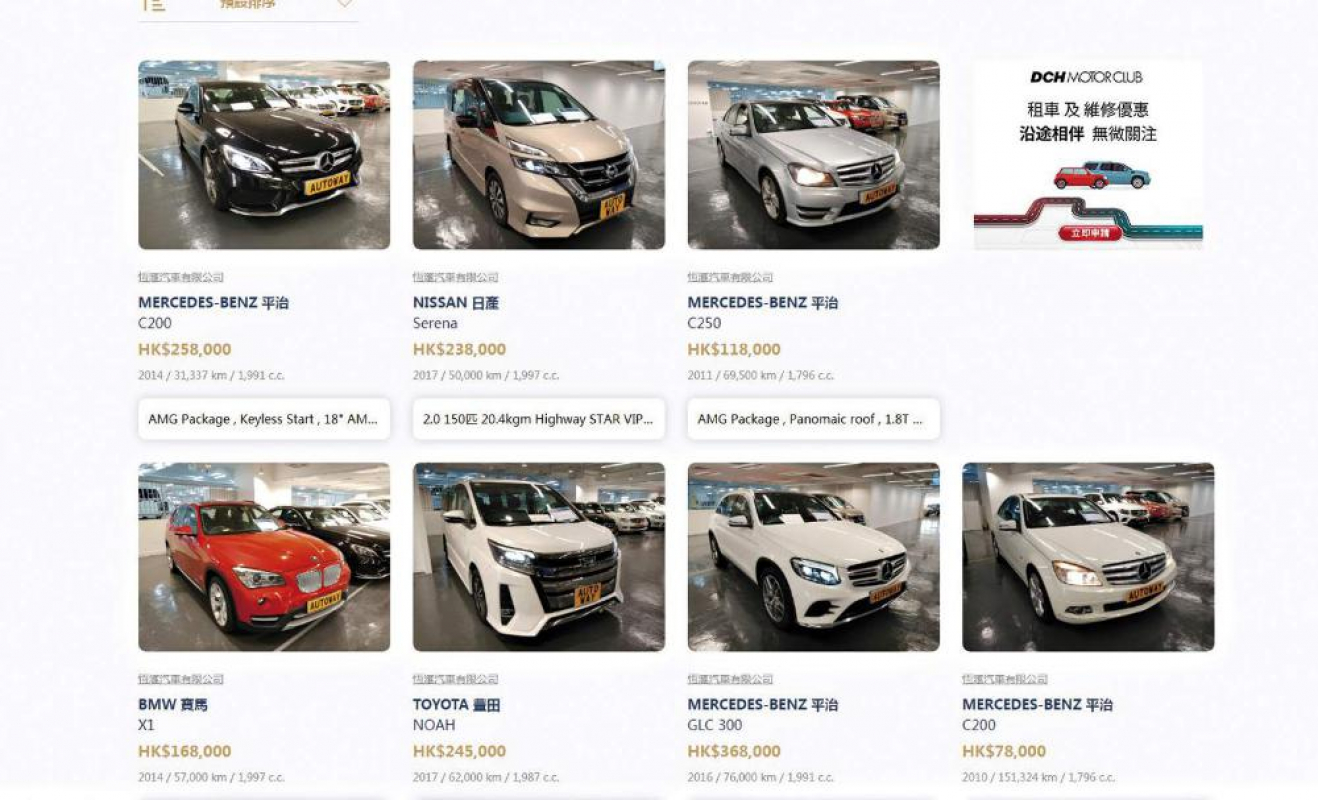Click the MERCEDES-BENZ C200 HK$258,000 title link
The image size is (1318, 800).
pyautogui.click(x=213, y=302)
